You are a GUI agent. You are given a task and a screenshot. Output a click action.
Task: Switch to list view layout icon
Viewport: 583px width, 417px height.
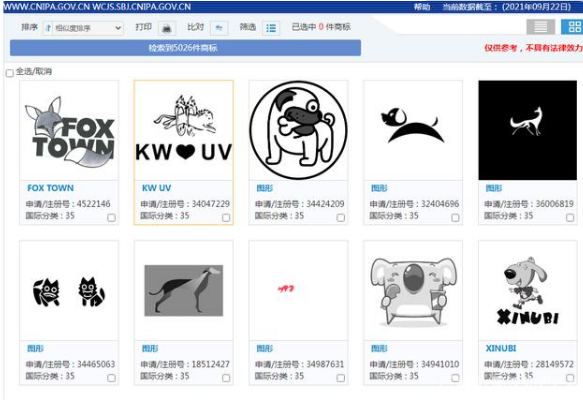[x=540, y=27]
